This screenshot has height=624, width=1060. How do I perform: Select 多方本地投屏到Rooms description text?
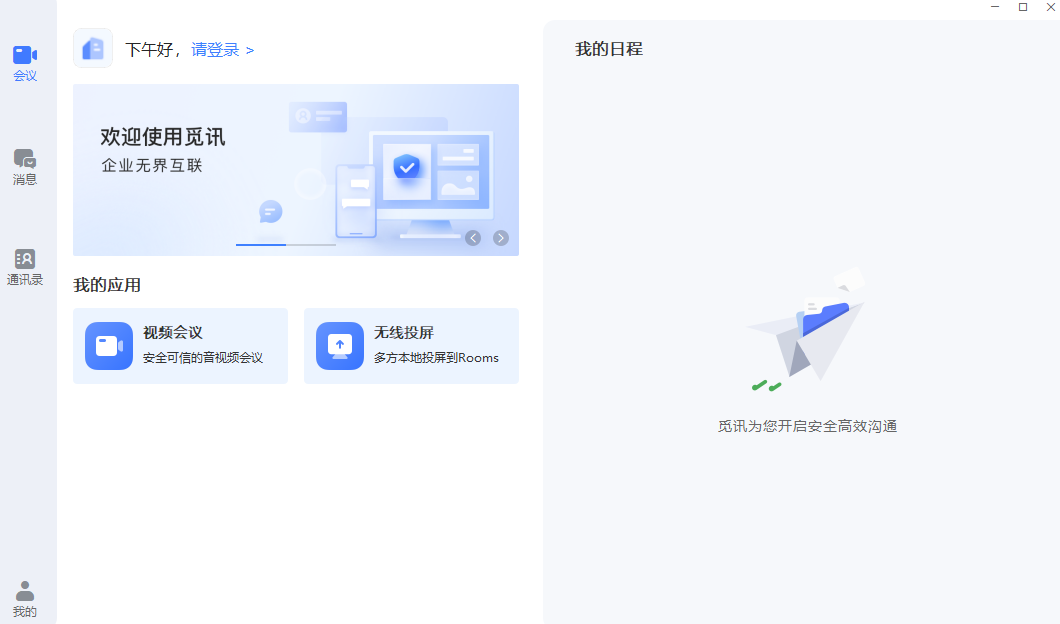pyautogui.click(x=436, y=358)
